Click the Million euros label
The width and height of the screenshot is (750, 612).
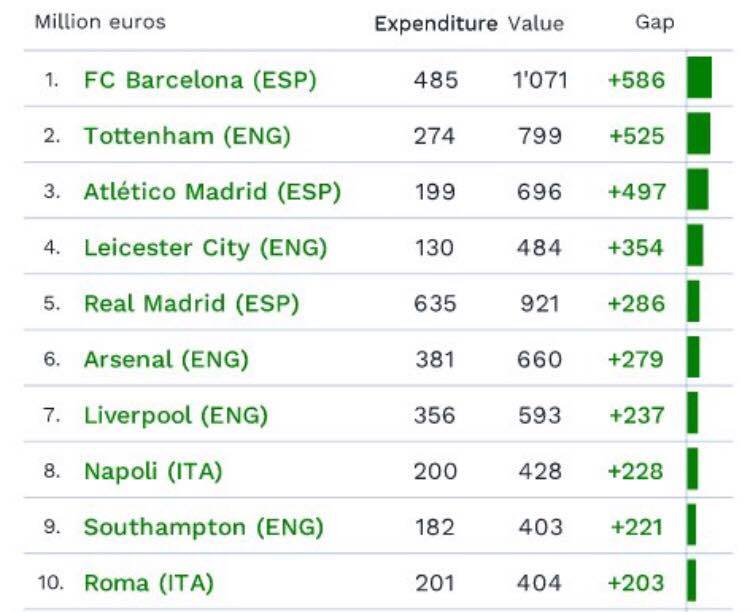click(x=100, y=22)
